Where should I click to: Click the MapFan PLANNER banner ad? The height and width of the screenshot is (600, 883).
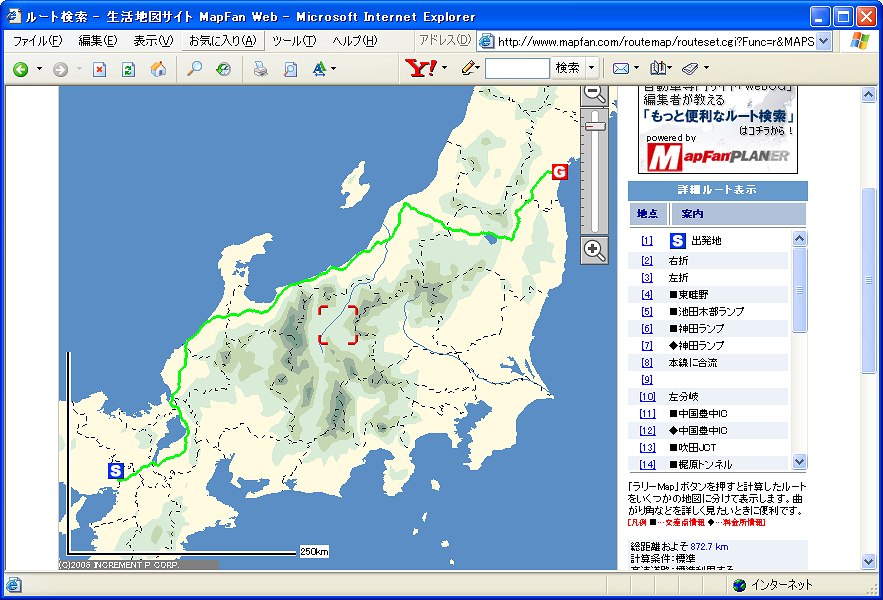click(x=717, y=130)
